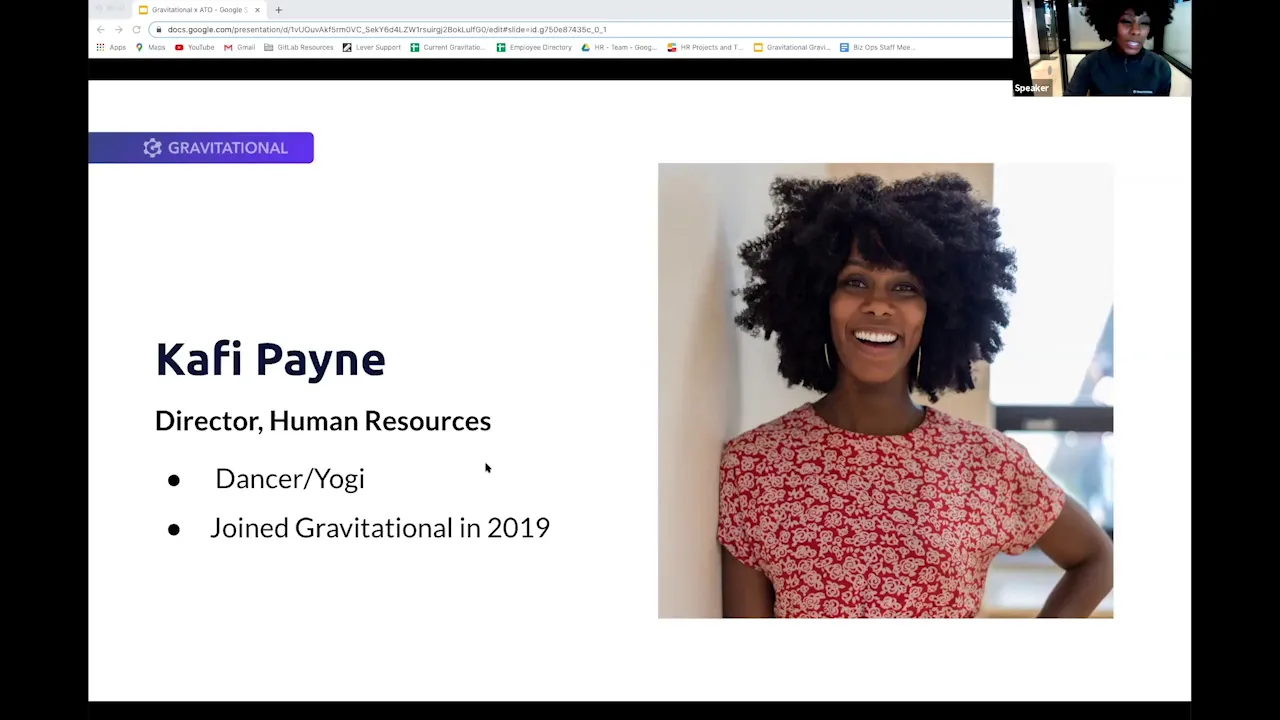Open the Current Gravitatio... bookmark
1280x720 pixels.
pyautogui.click(x=448, y=47)
